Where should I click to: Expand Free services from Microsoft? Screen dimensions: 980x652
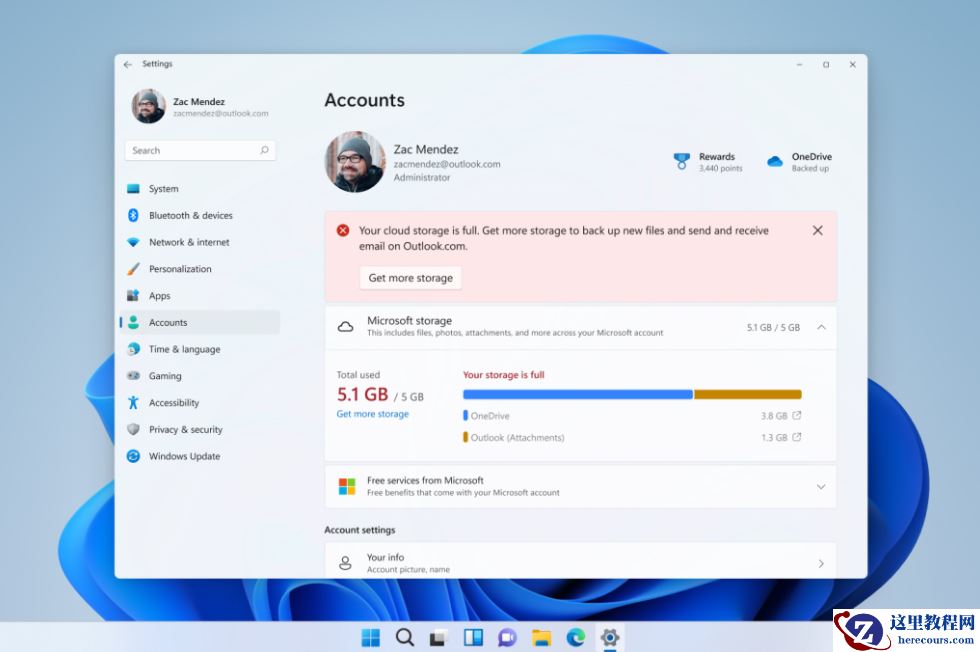pyautogui.click(x=822, y=486)
